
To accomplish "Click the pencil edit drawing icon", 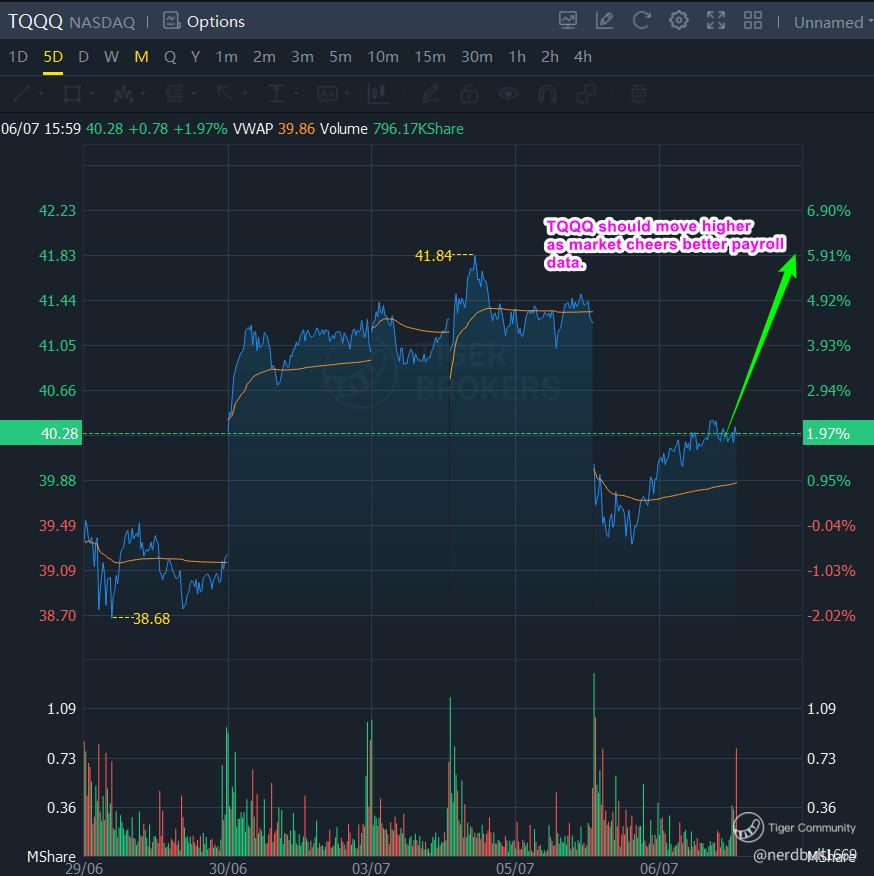I will [x=430, y=93].
